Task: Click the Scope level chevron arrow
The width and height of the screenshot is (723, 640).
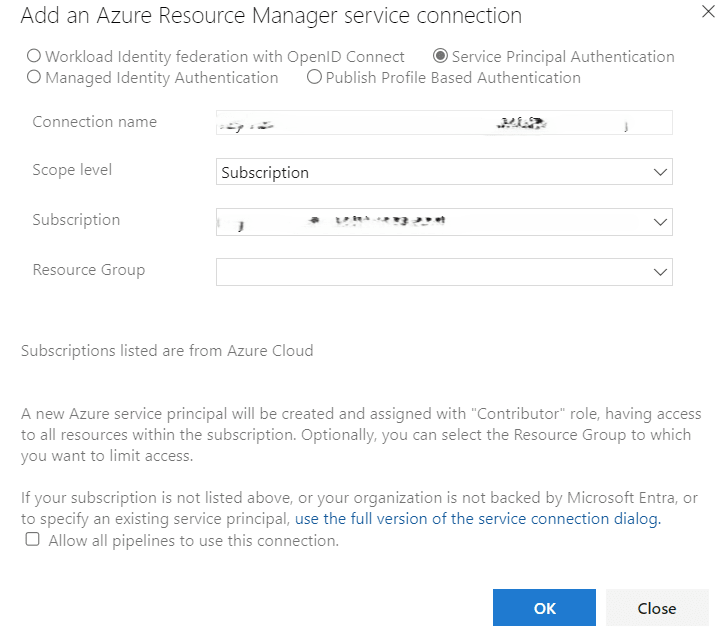Action: point(660,172)
